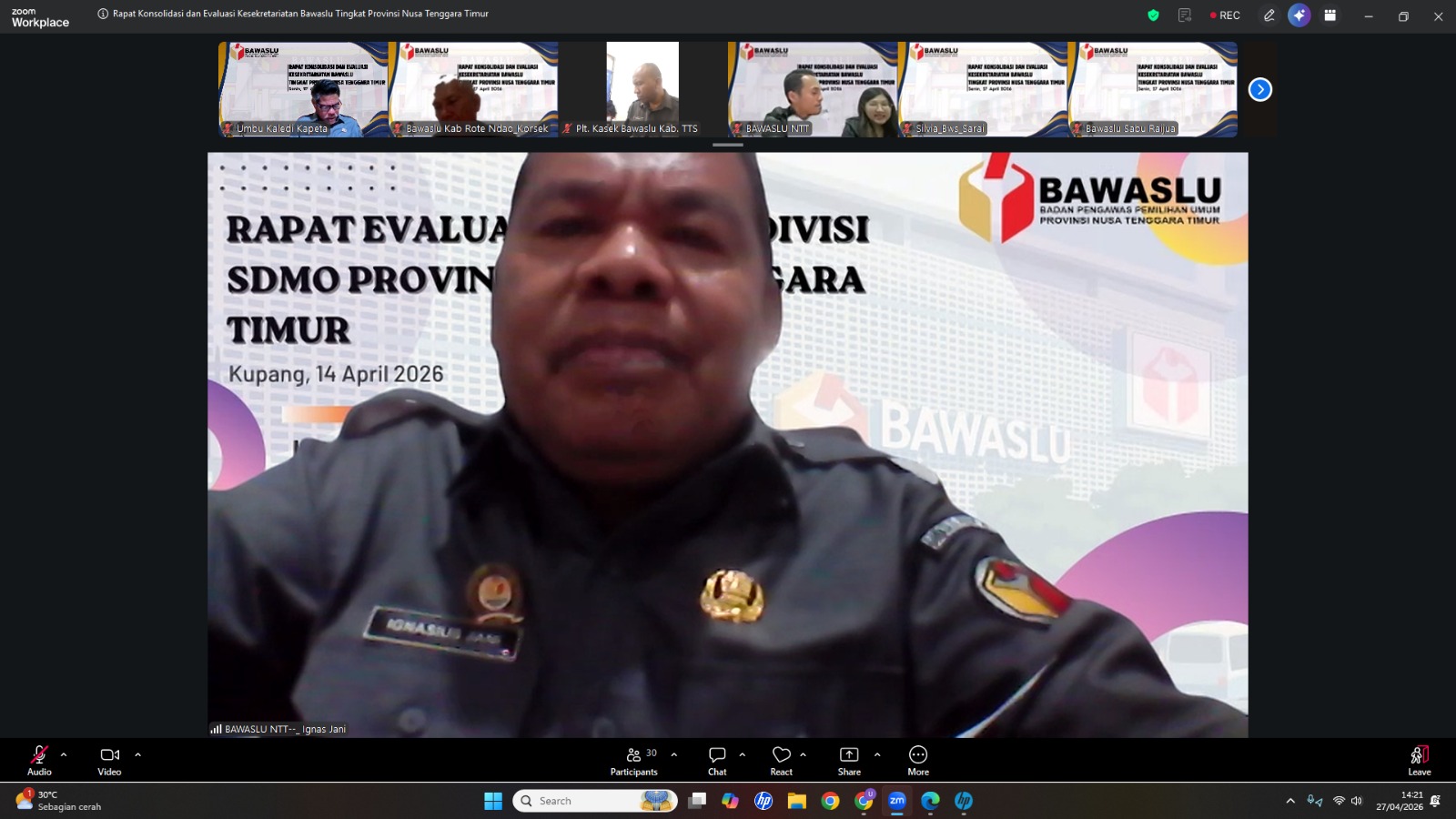Screen dimensions: 1456x819
Task: Open the Windows Start menu
Action: 493,801
